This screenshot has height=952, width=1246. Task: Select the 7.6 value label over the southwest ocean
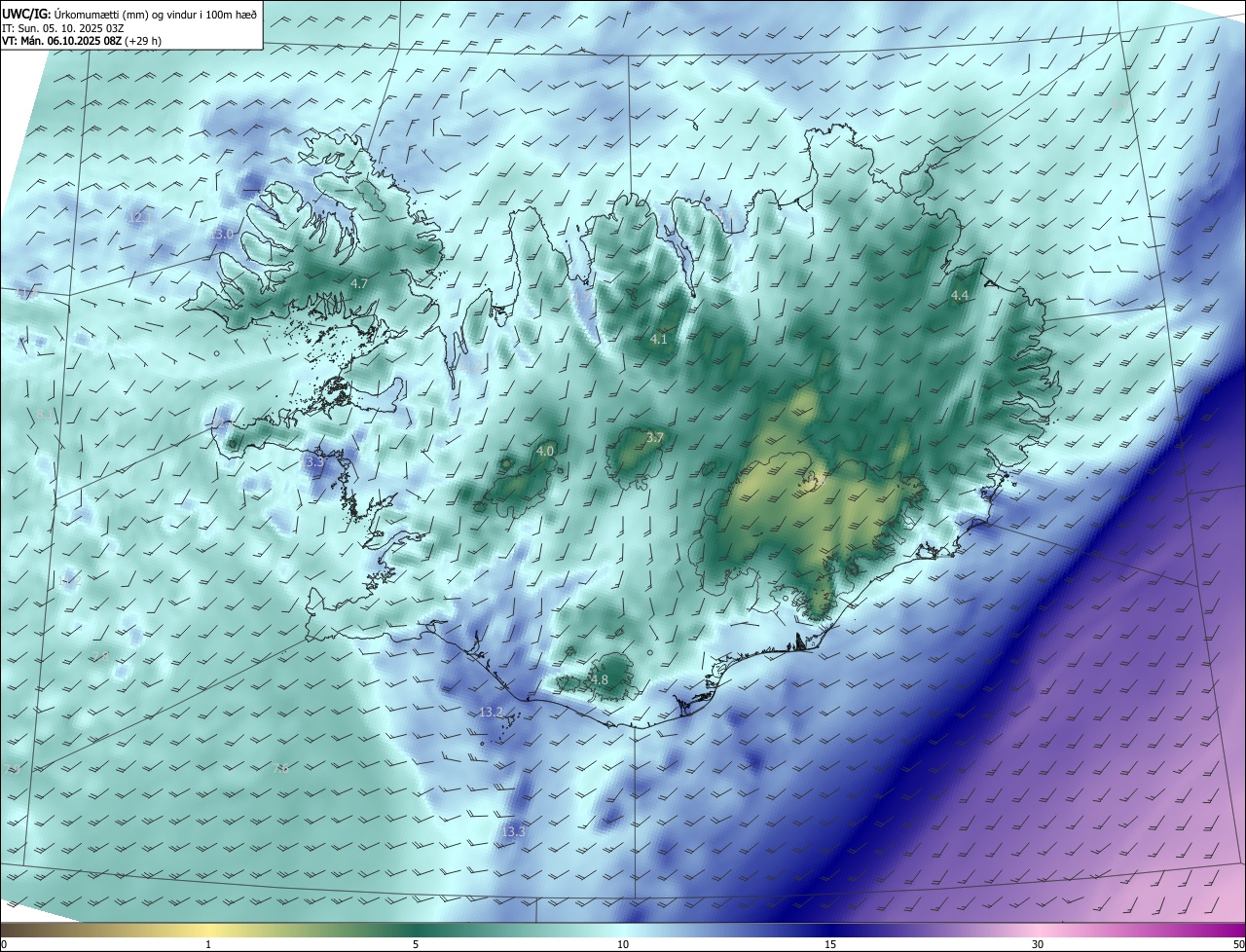(x=280, y=769)
